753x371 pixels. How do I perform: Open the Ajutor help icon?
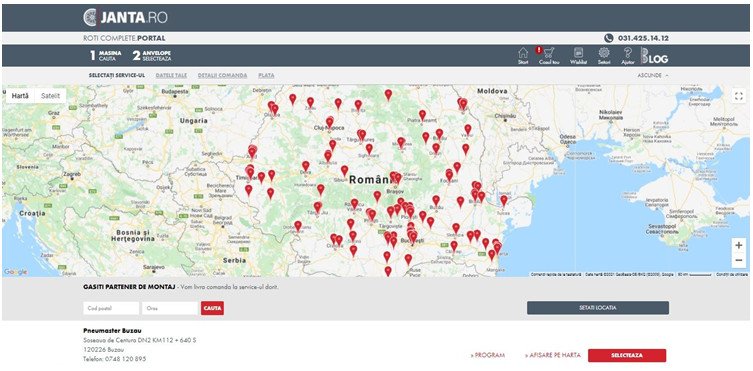pyautogui.click(x=627, y=55)
